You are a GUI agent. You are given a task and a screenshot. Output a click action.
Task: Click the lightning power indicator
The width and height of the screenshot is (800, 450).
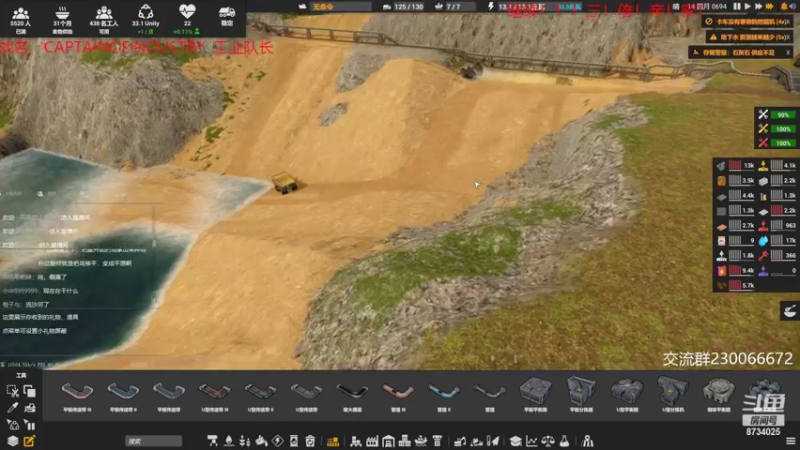(x=490, y=7)
